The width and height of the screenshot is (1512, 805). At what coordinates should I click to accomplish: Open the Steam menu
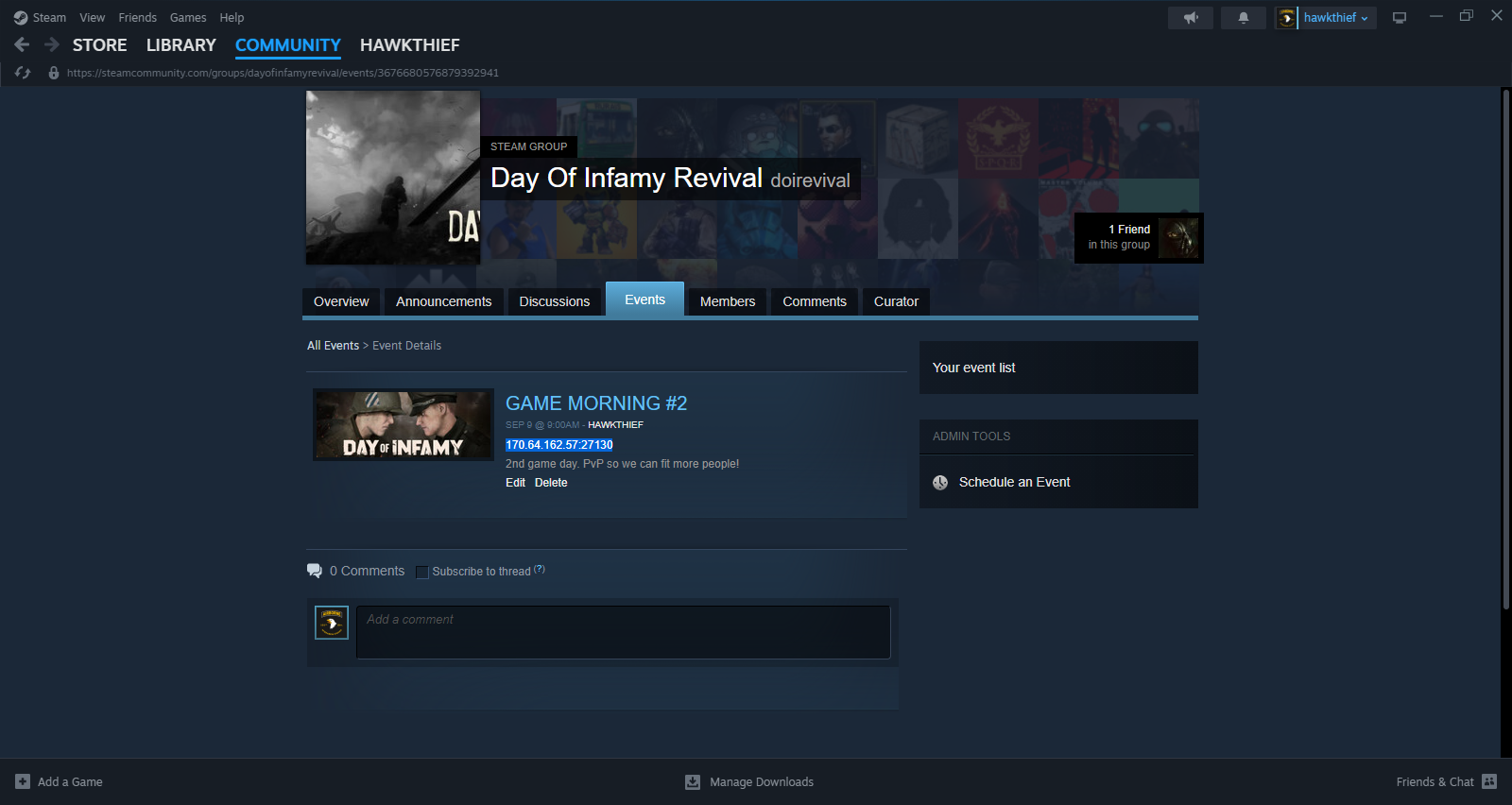(x=49, y=18)
